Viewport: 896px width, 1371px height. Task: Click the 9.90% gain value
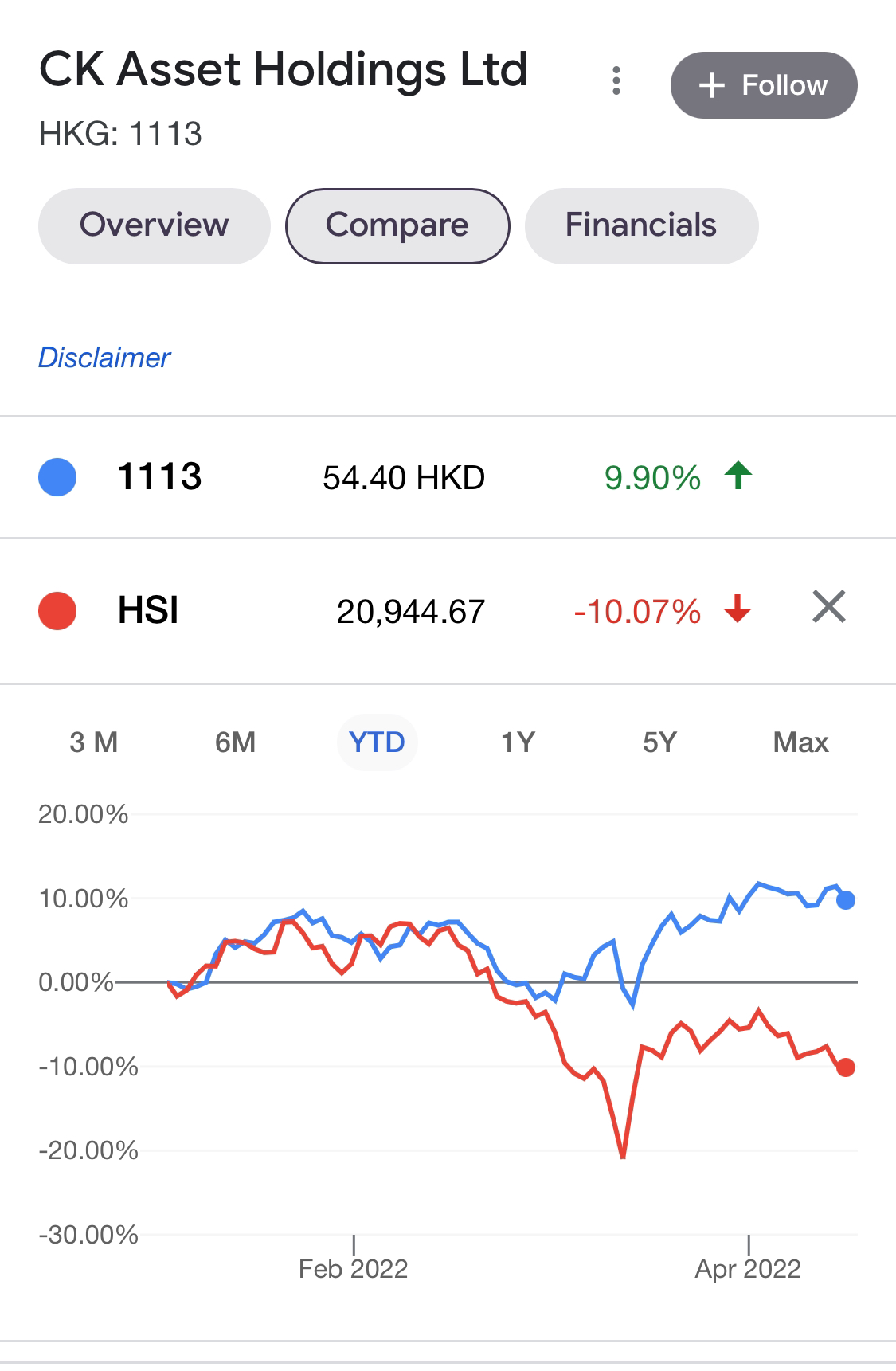(x=652, y=478)
